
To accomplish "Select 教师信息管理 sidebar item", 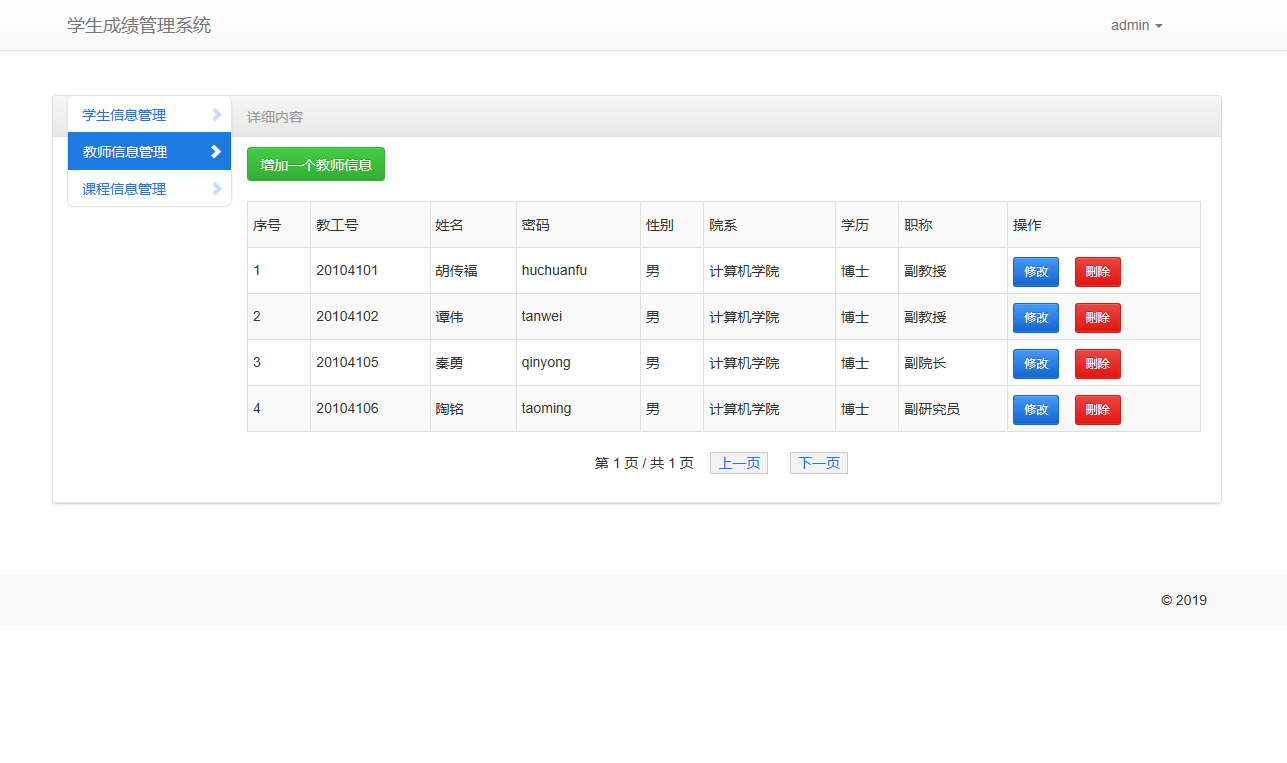I will click(x=125, y=152).
